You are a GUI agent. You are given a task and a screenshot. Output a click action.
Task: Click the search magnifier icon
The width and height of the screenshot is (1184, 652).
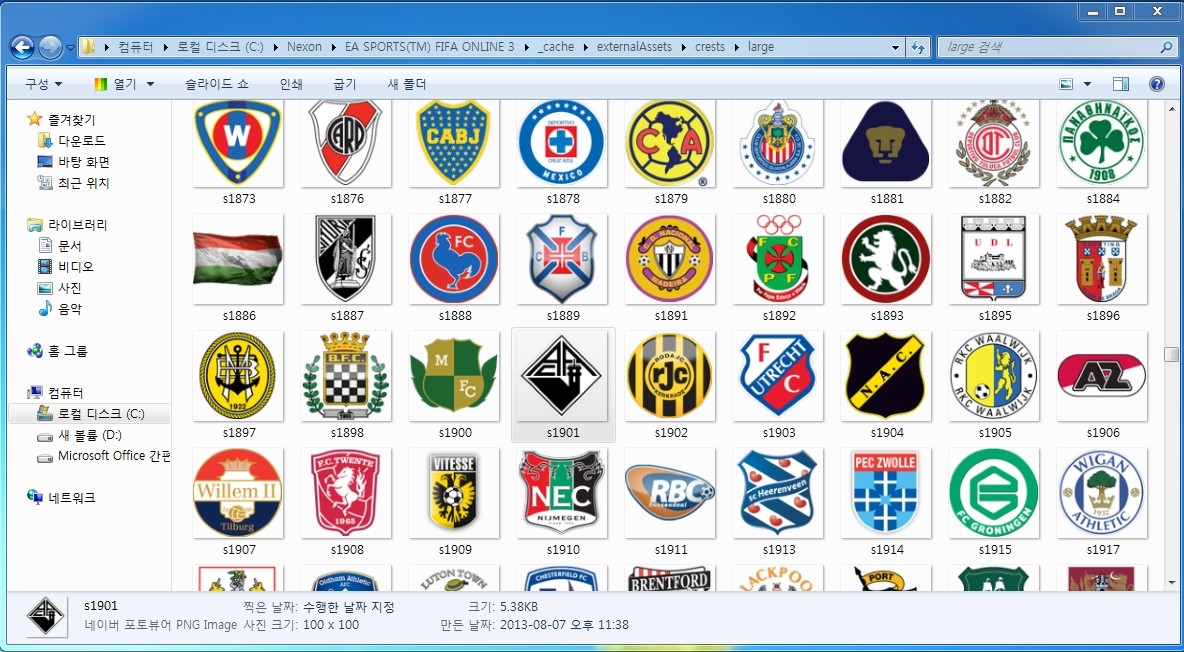[1166, 47]
